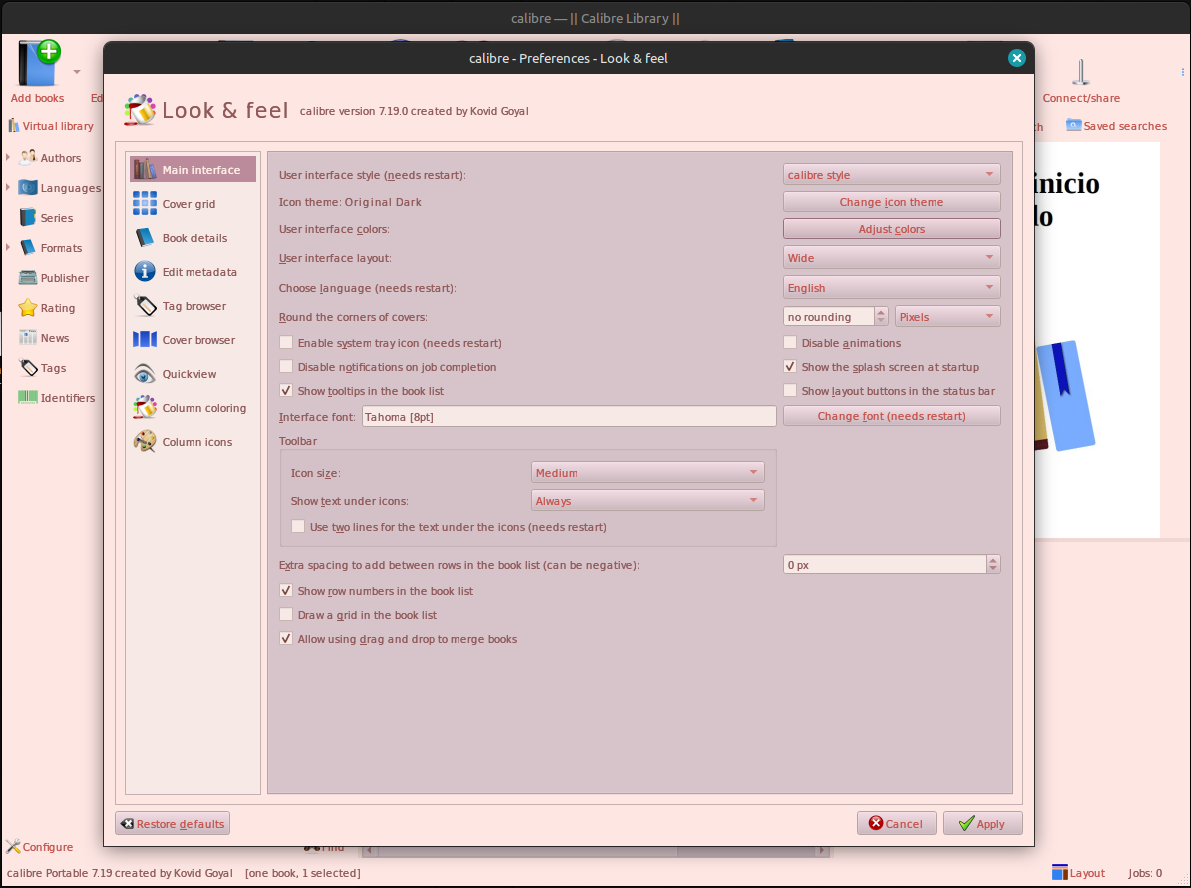Click the Column icons palette icon
Screen dimensions: 1191x888
(x=144, y=442)
